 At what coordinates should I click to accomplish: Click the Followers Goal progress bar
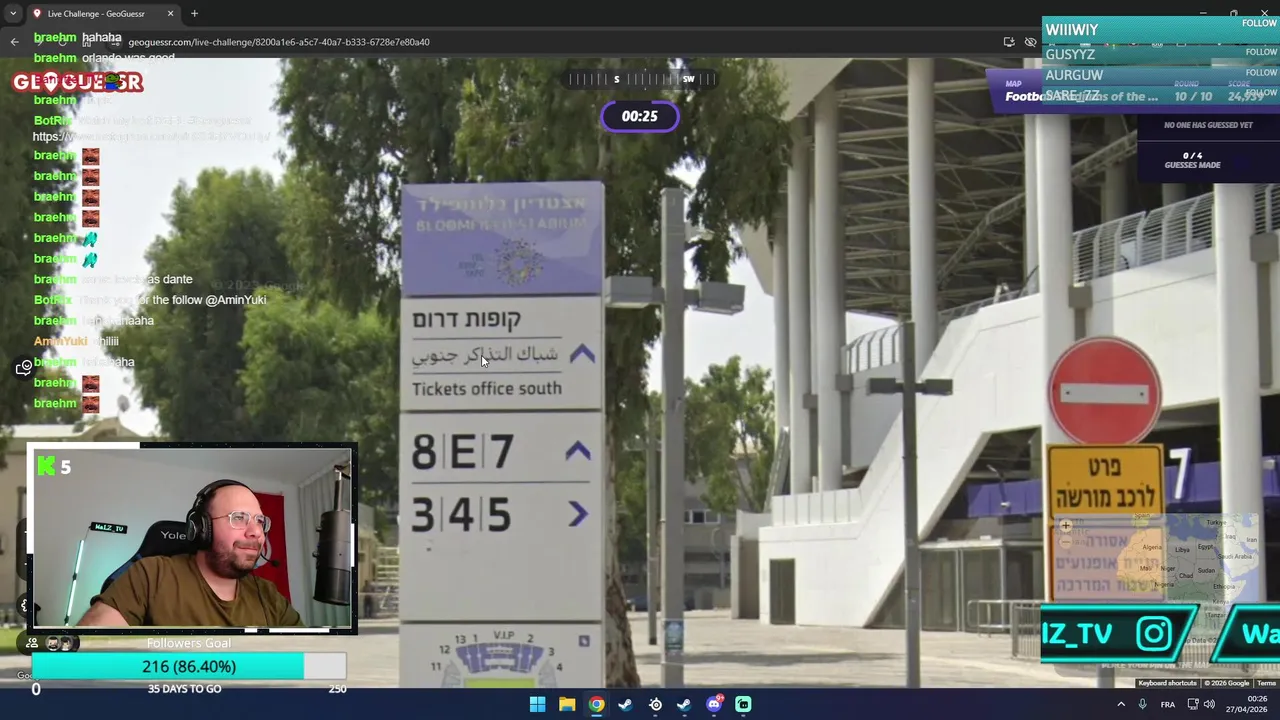click(x=189, y=667)
